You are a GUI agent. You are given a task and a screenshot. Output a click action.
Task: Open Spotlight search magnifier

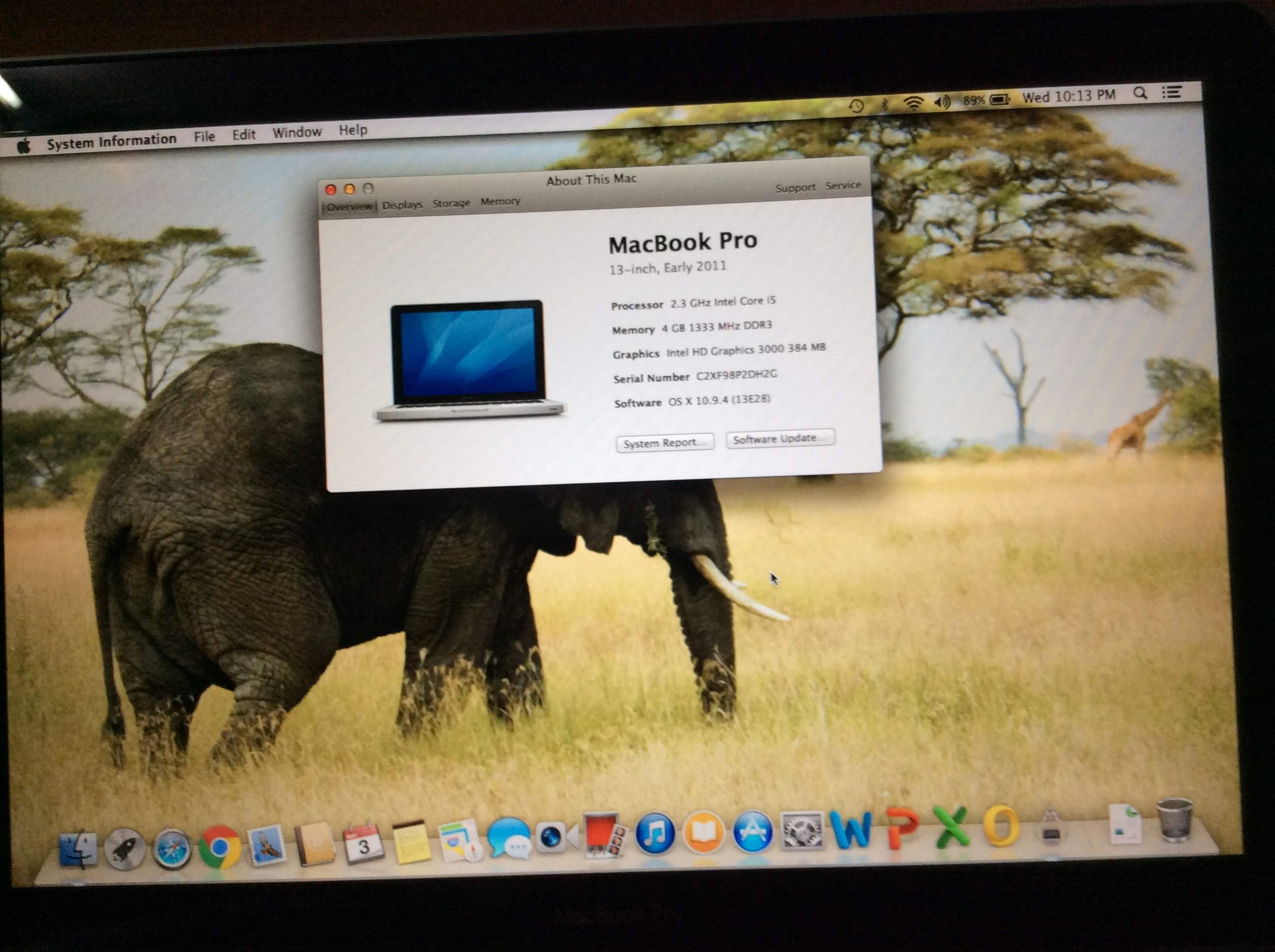click(x=1140, y=93)
